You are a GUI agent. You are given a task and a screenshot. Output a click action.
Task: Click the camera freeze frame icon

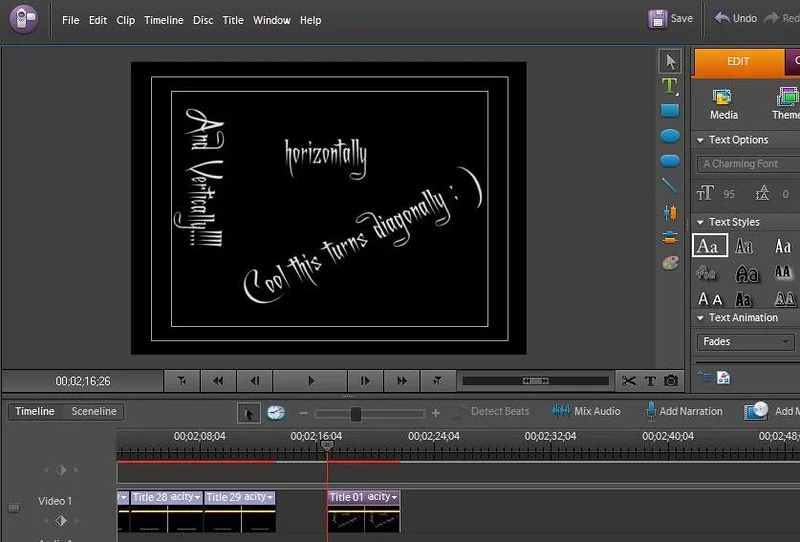(671, 381)
